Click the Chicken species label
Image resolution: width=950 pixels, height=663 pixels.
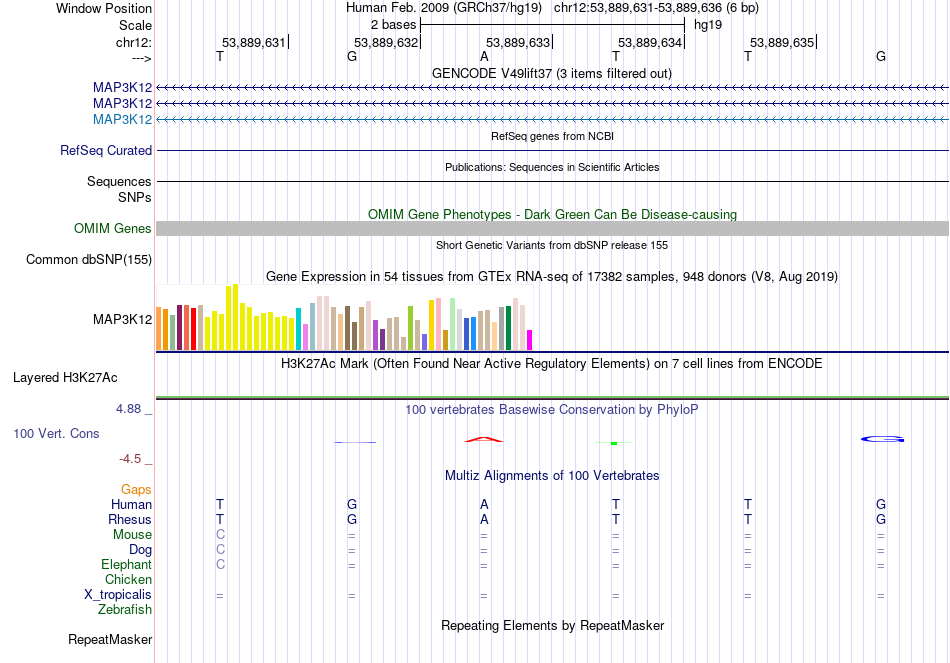(x=128, y=579)
